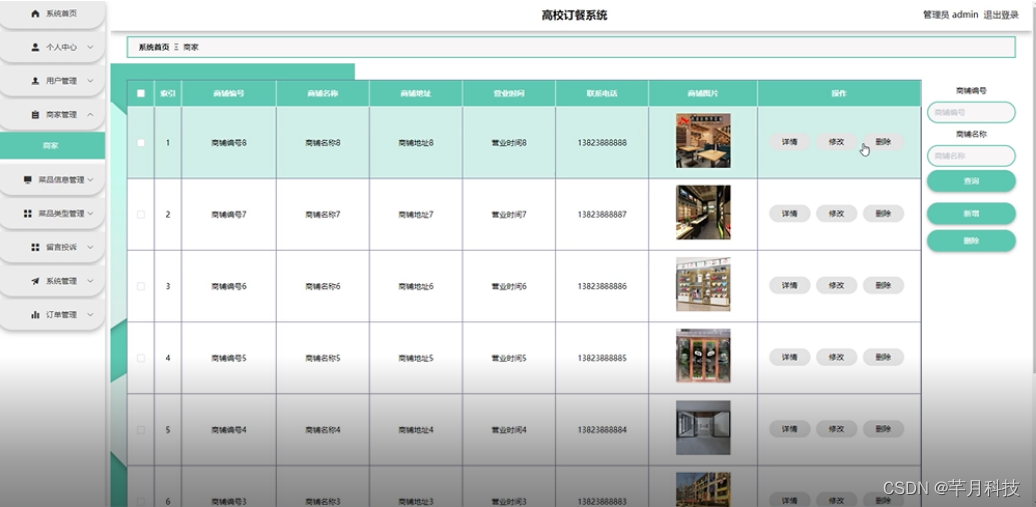Expand the 个人中心 chevron arrow
Image resolution: width=1036 pixels, height=507 pixels.
90,47
